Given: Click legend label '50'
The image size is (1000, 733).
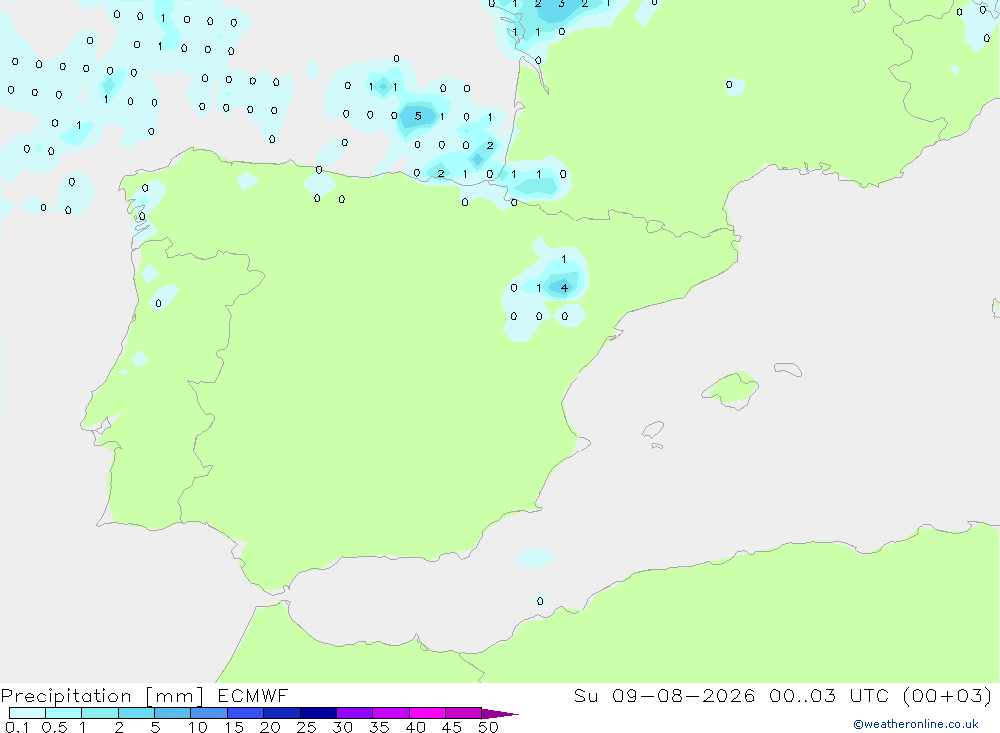Looking at the screenshot, I should coord(488,727).
